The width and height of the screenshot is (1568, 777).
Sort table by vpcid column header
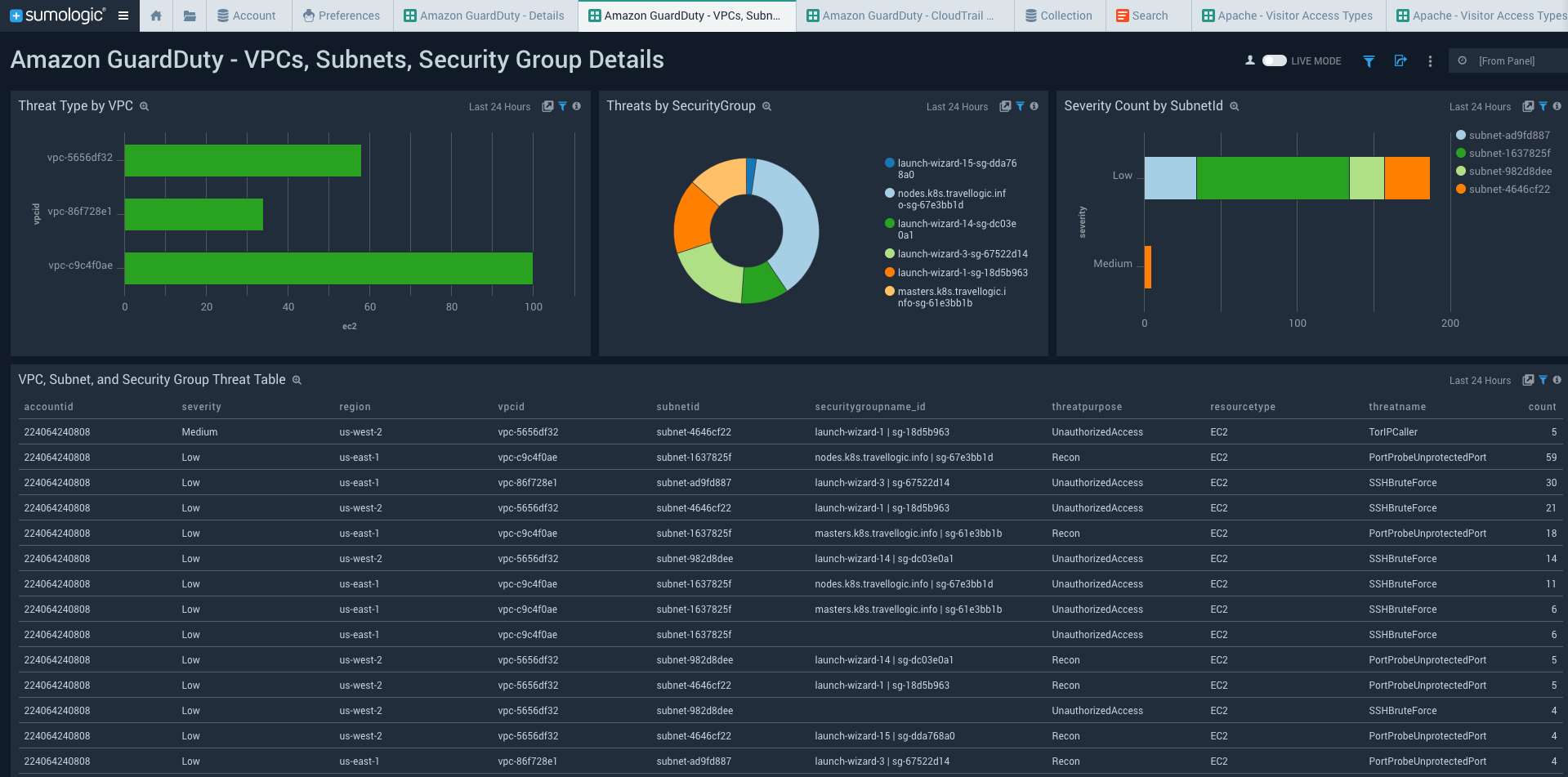(511, 407)
